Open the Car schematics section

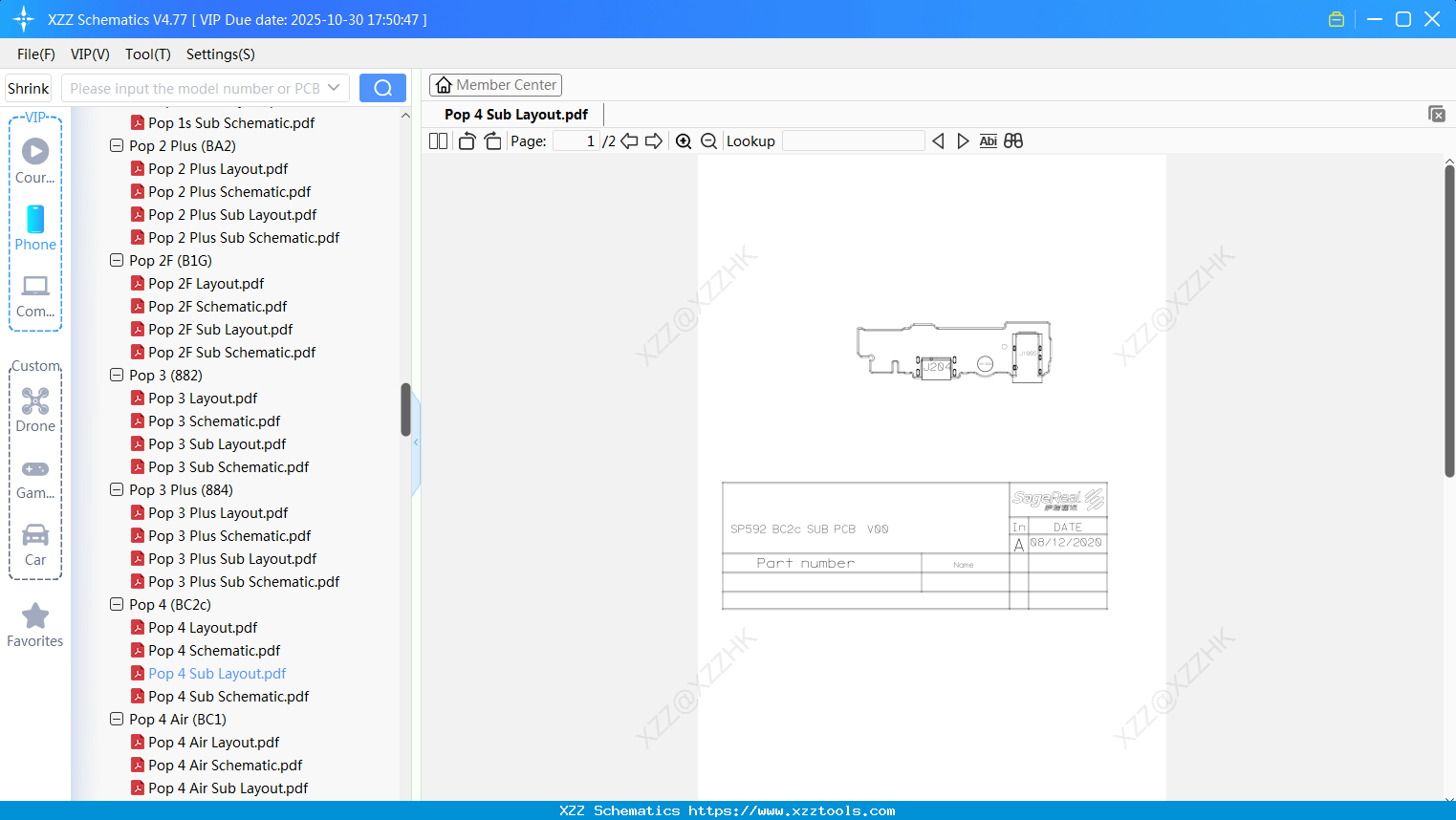click(x=35, y=543)
